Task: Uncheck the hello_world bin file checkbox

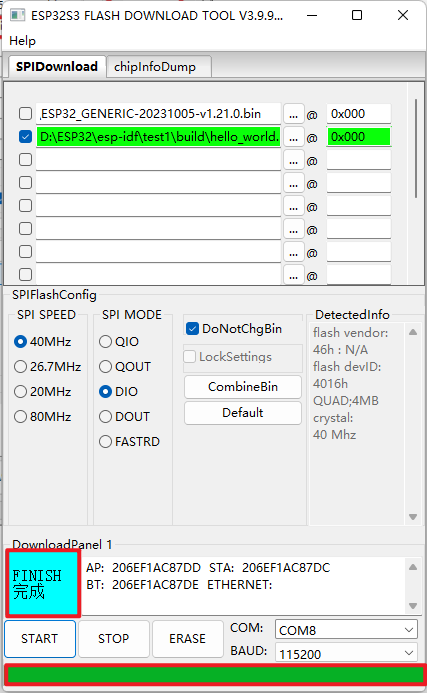Action: click(x=26, y=137)
